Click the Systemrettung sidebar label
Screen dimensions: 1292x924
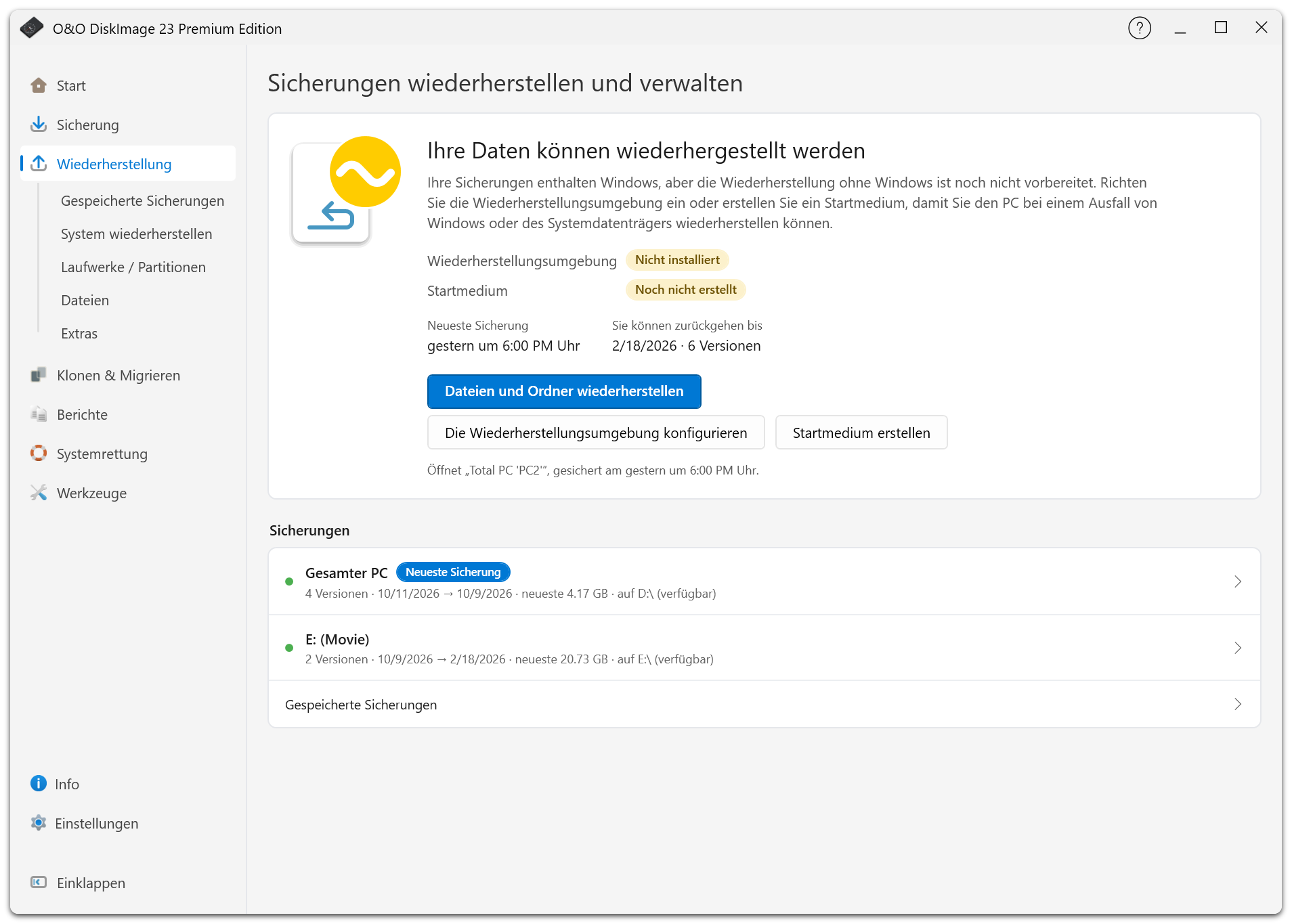102,454
